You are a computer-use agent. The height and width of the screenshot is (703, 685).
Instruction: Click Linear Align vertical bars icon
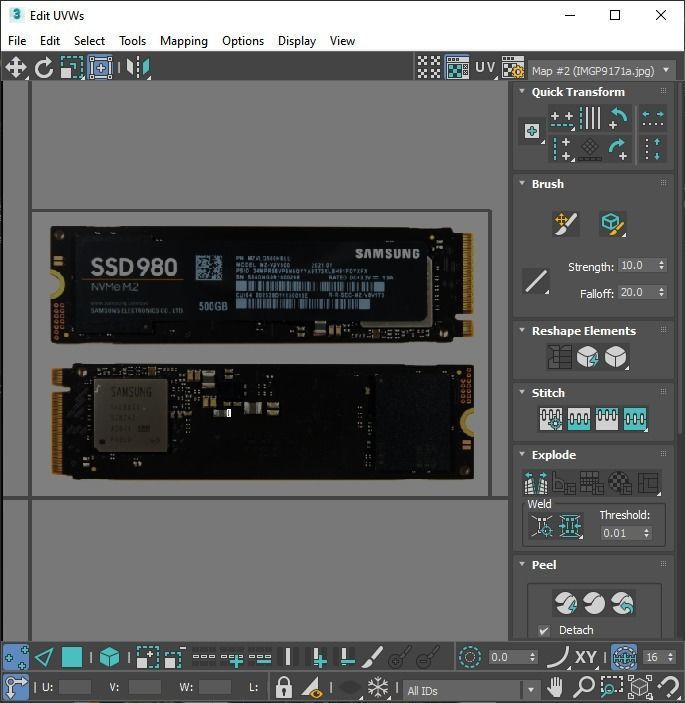(590, 119)
